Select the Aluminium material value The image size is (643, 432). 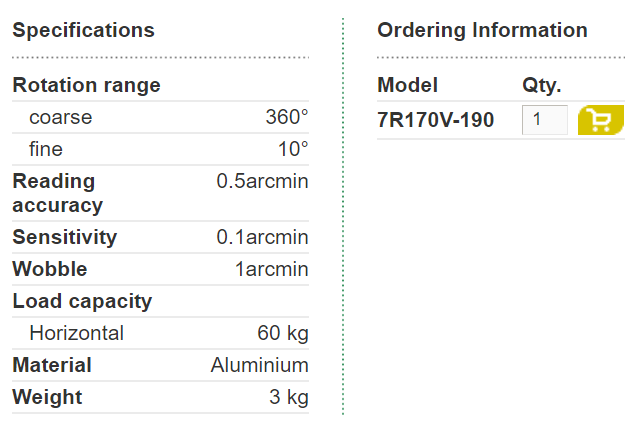260,365
